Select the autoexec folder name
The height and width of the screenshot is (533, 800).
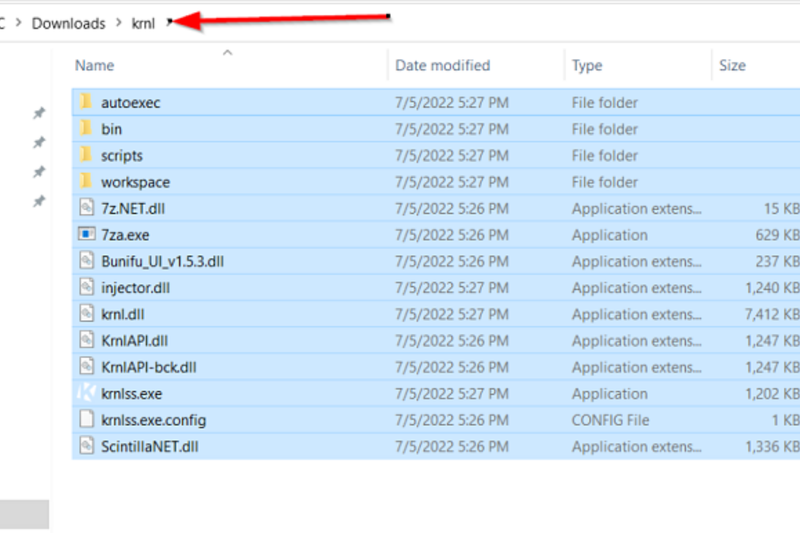[131, 103]
